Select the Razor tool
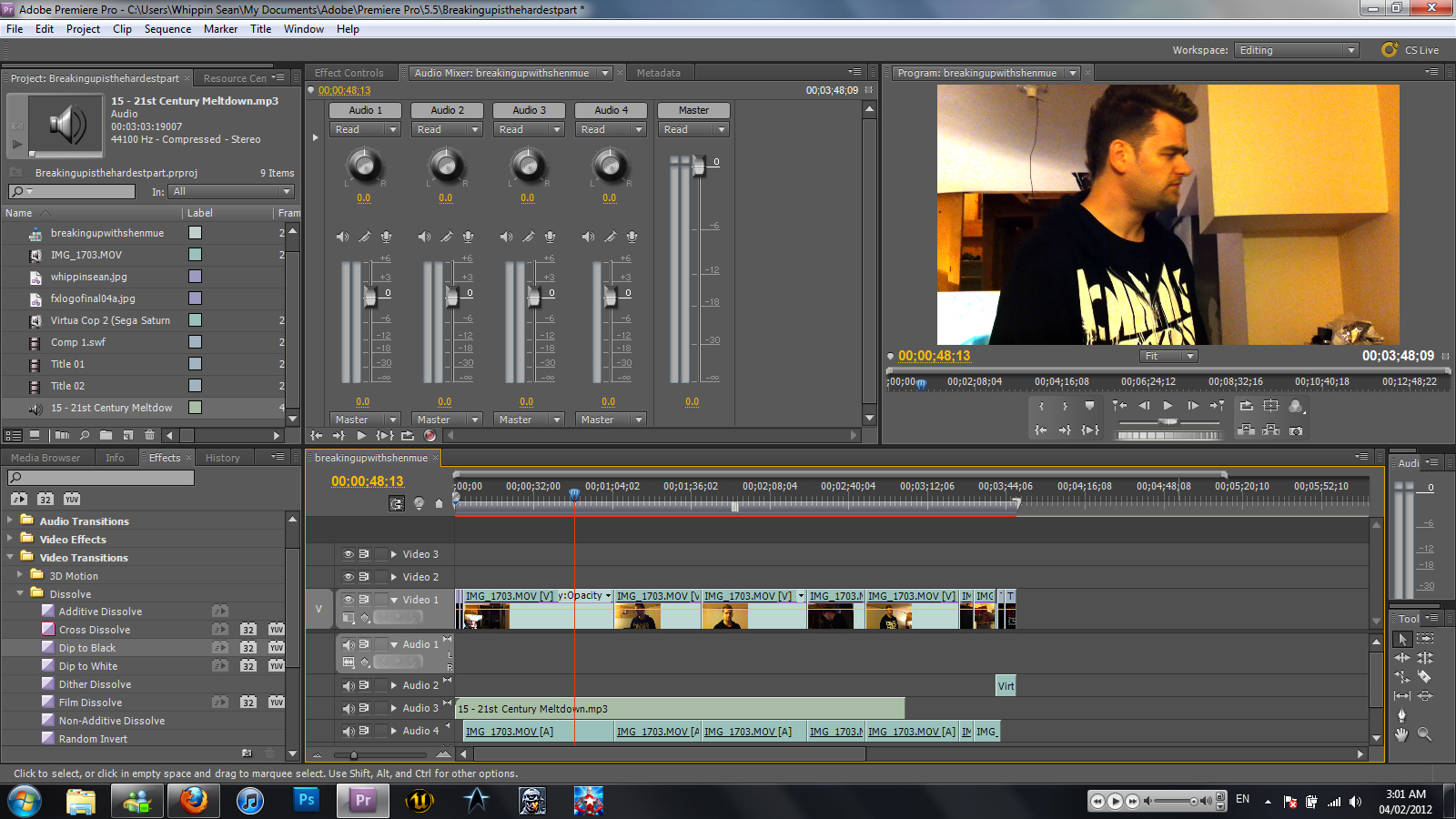 (1425, 677)
